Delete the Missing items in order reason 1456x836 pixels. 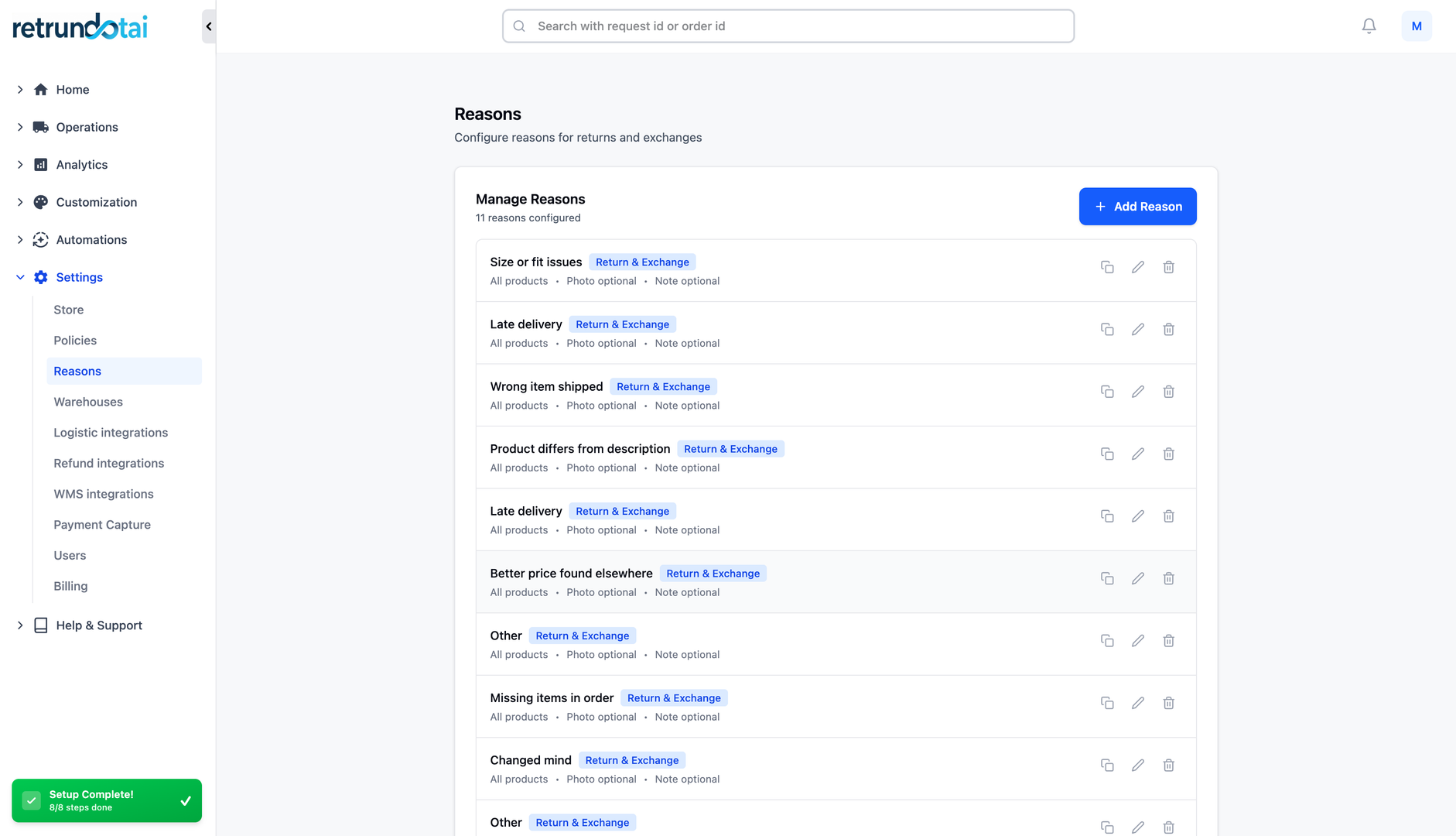(x=1168, y=703)
